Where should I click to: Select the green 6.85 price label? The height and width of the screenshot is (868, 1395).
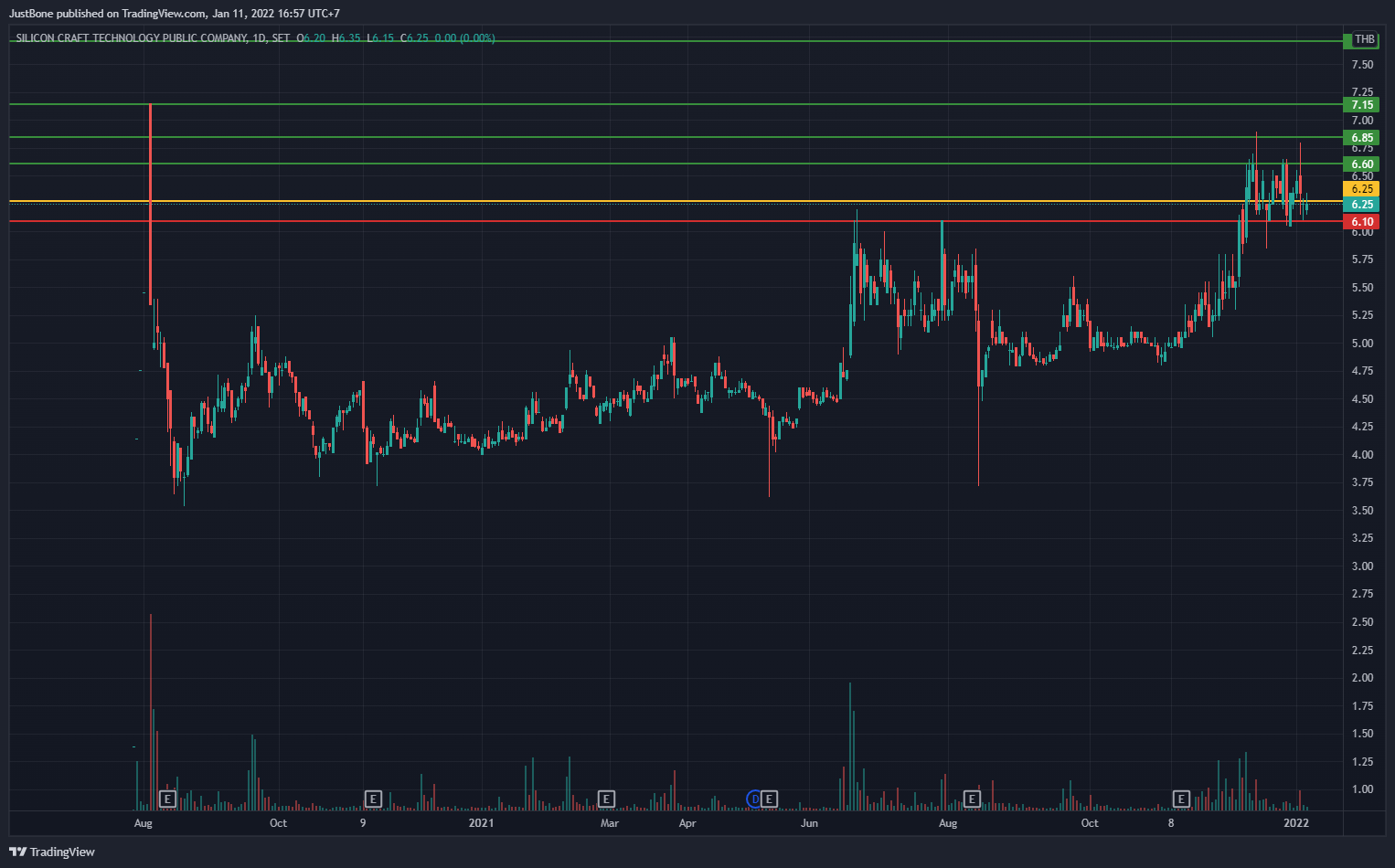pyautogui.click(x=1362, y=138)
